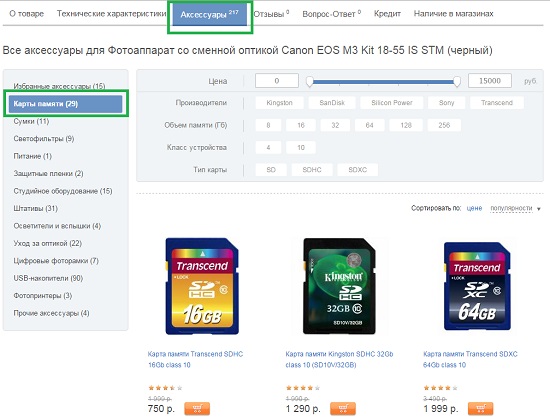The height and width of the screenshot is (418, 550).
Task: Filter by 8 GB memory size
Action: pos(268,125)
